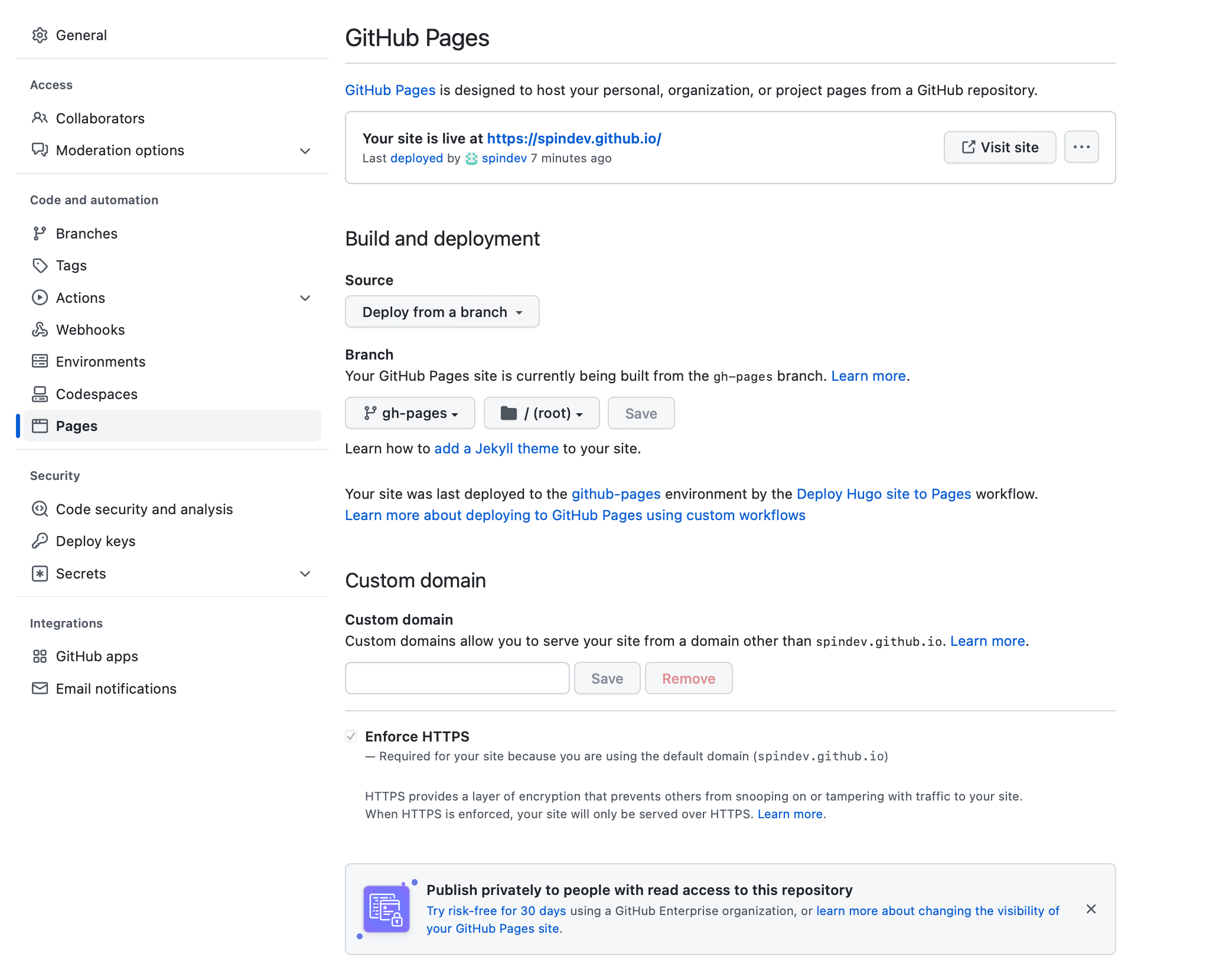Click Try risk-free for 30 days
1206x980 pixels.
point(496,911)
